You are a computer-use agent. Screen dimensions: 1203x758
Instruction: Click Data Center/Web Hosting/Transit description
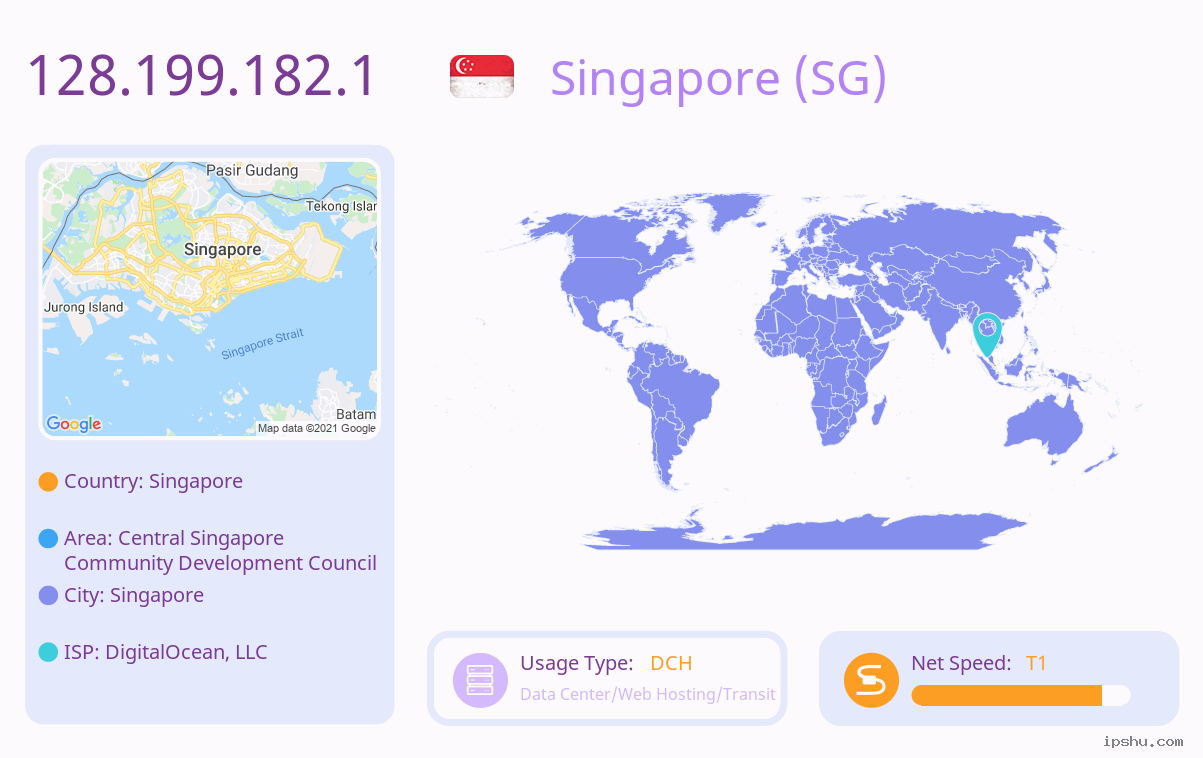[648, 694]
